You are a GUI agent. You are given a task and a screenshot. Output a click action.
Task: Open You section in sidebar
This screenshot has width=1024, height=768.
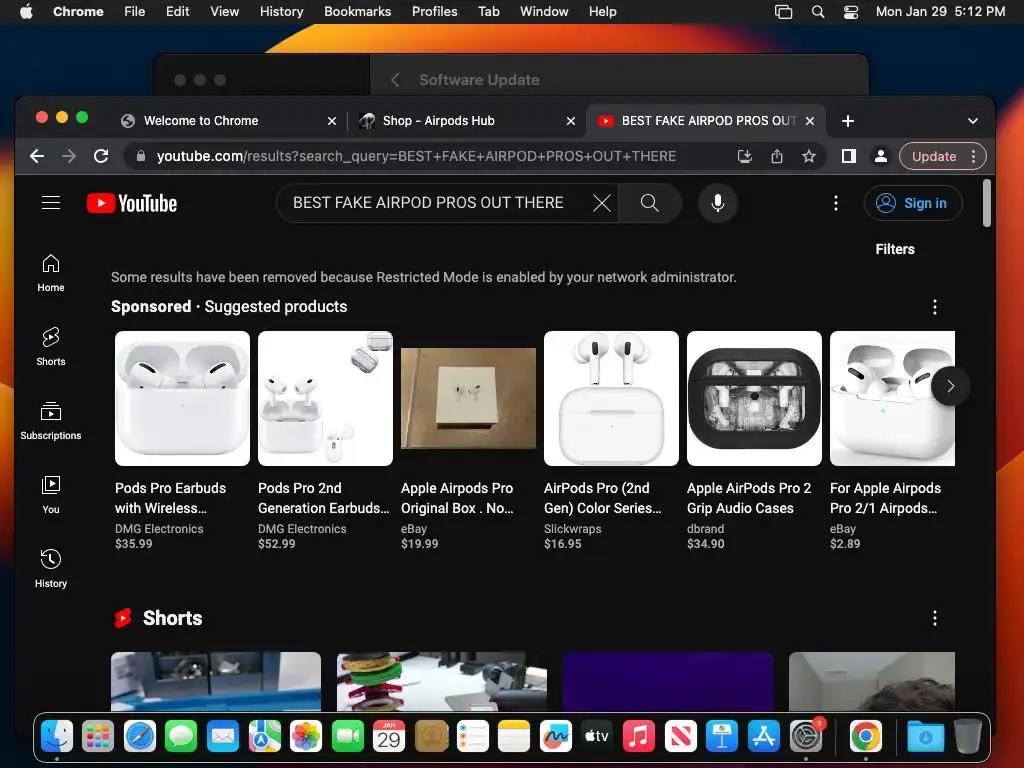coord(51,495)
